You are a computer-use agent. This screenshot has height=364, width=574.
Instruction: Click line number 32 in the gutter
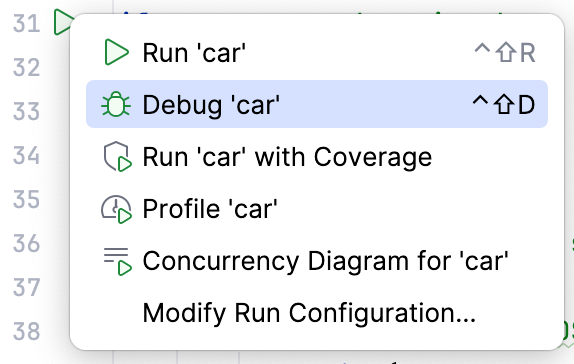click(x=26, y=67)
